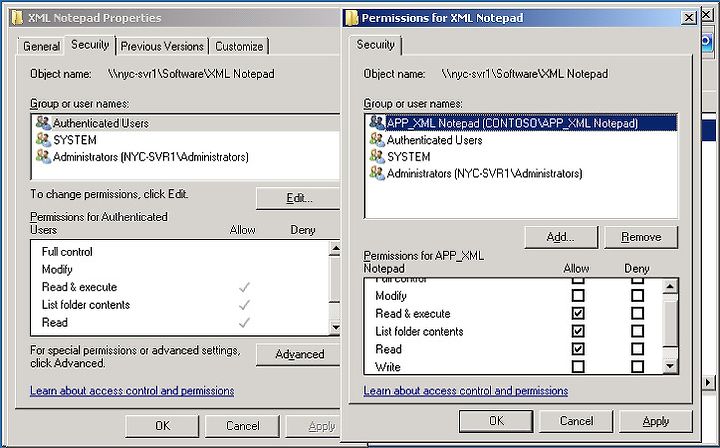
Task: Tick Deny checkbox for Write
Action: (x=637, y=366)
